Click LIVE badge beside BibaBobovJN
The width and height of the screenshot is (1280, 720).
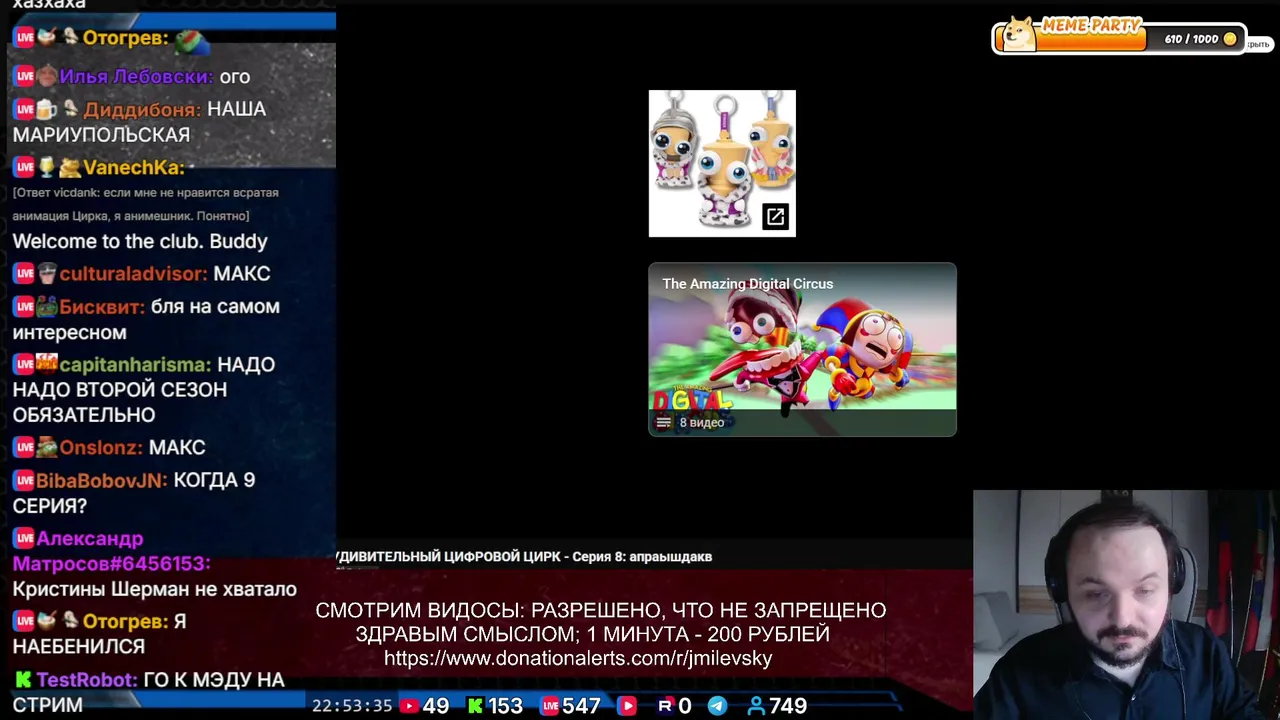(24, 481)
